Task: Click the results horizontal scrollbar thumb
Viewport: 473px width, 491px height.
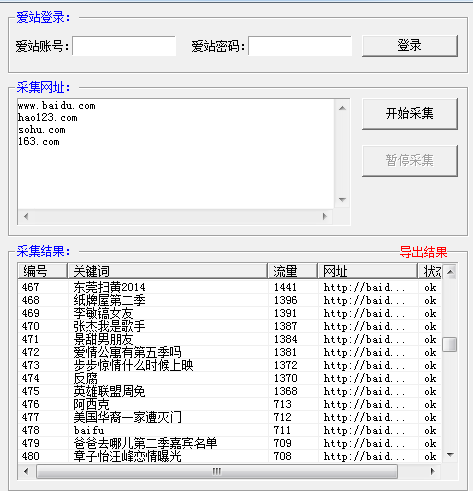Action: 217,471
